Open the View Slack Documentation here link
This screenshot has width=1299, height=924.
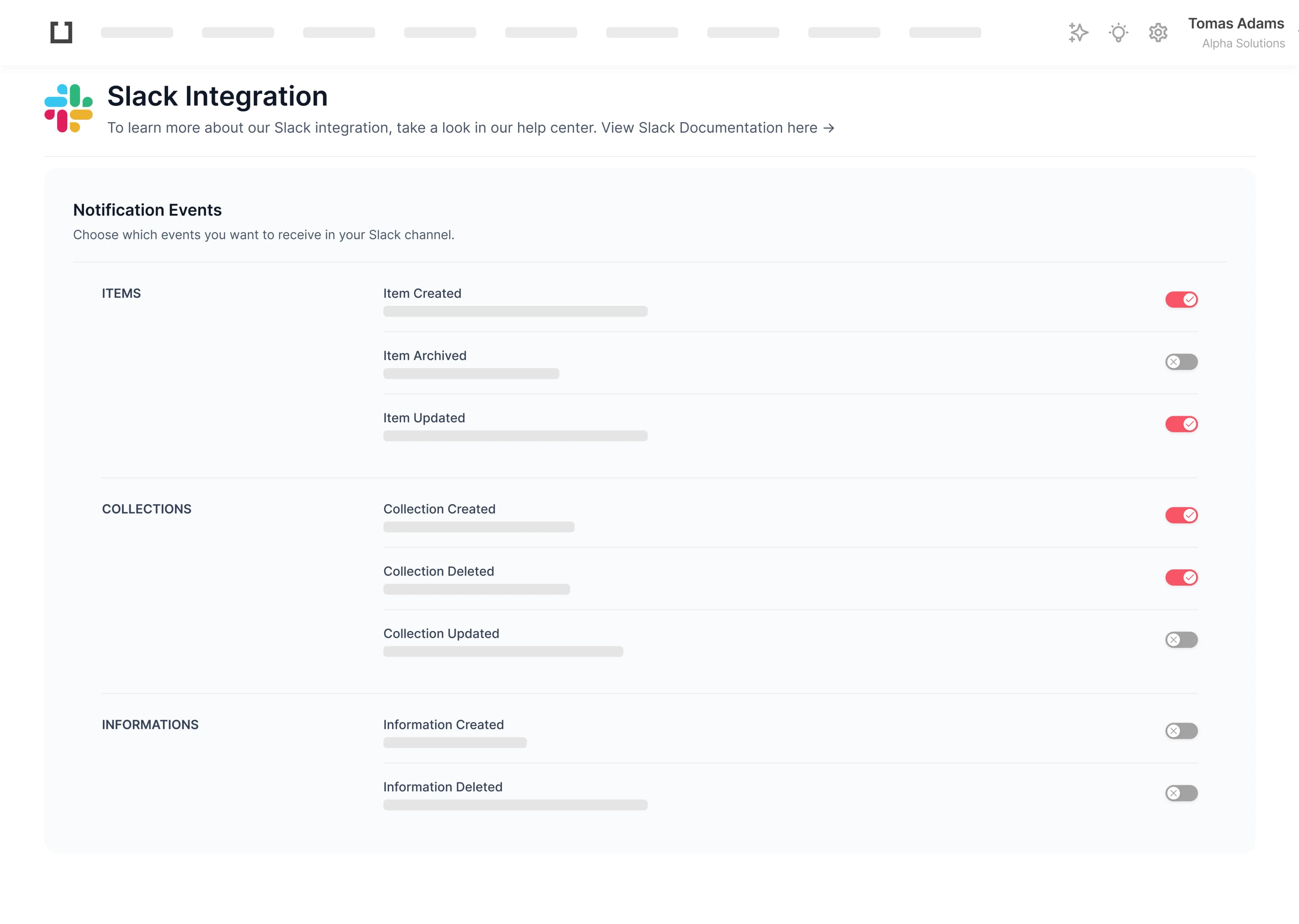click(718, 128)
